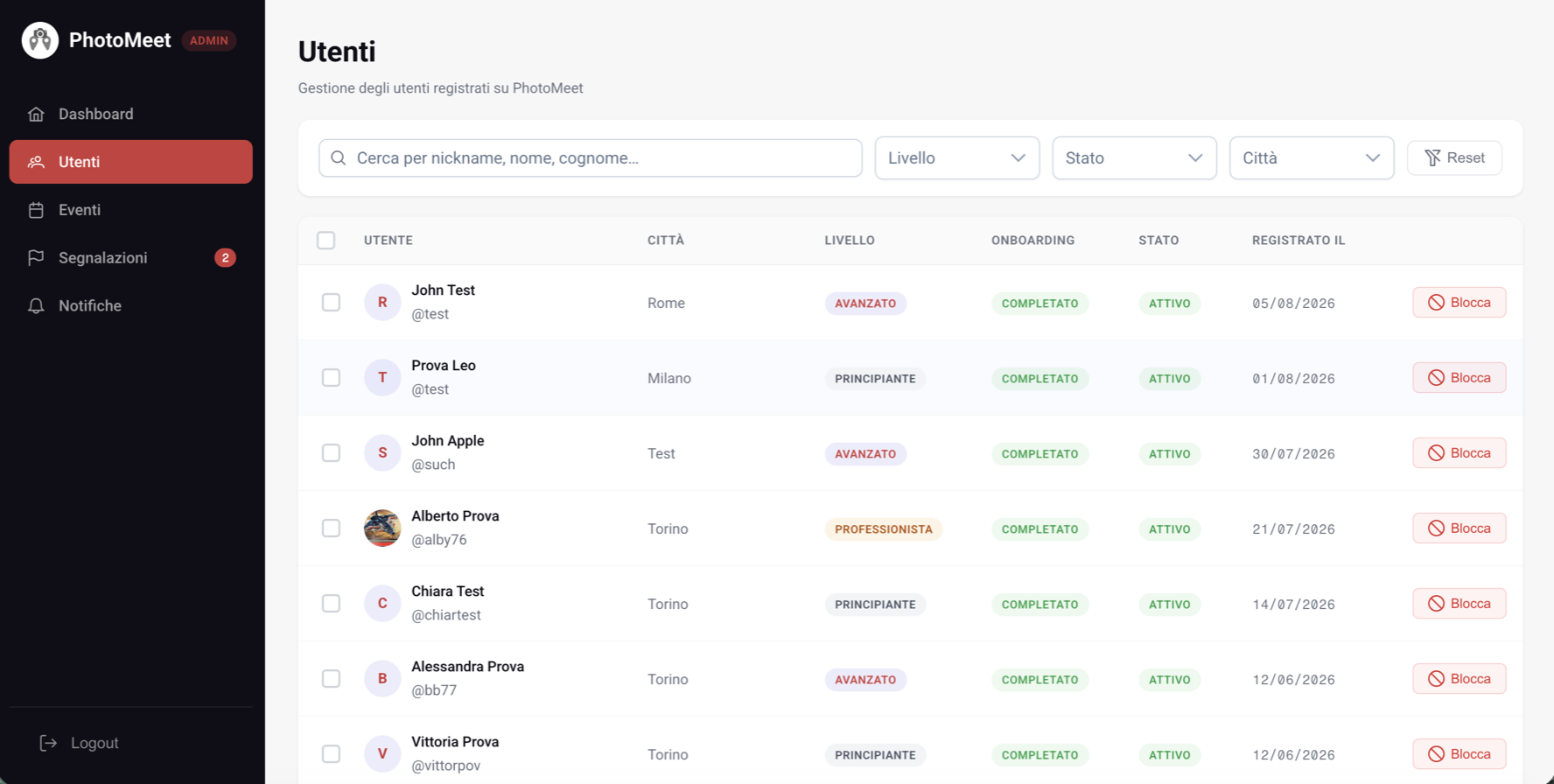Image resolution: width=1554 pixels, height=784 pixels.
Task: Click the PhotoMeet logo icon
Action: 40,40
